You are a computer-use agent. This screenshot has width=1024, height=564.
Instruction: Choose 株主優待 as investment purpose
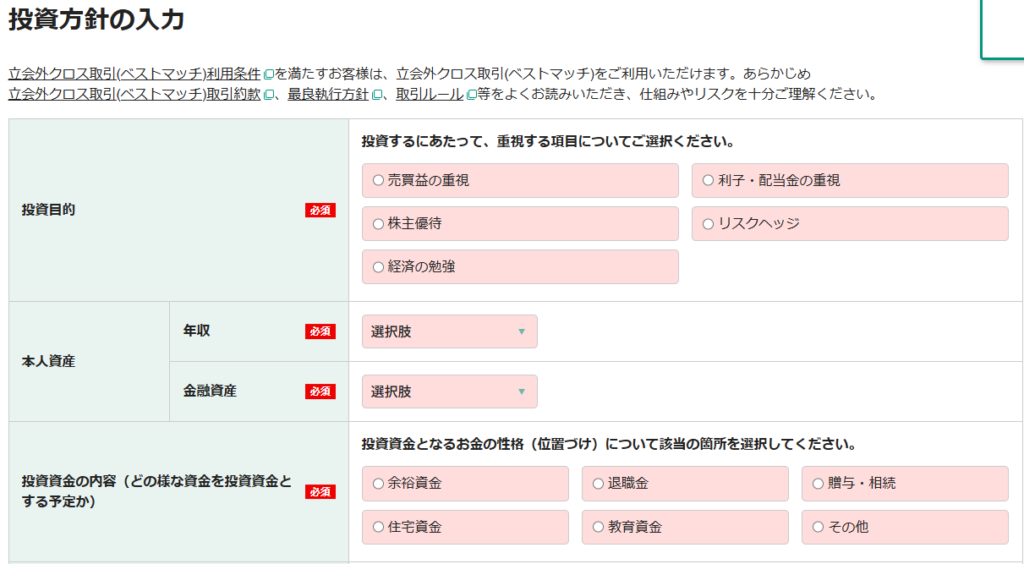[x=378, y=224]
